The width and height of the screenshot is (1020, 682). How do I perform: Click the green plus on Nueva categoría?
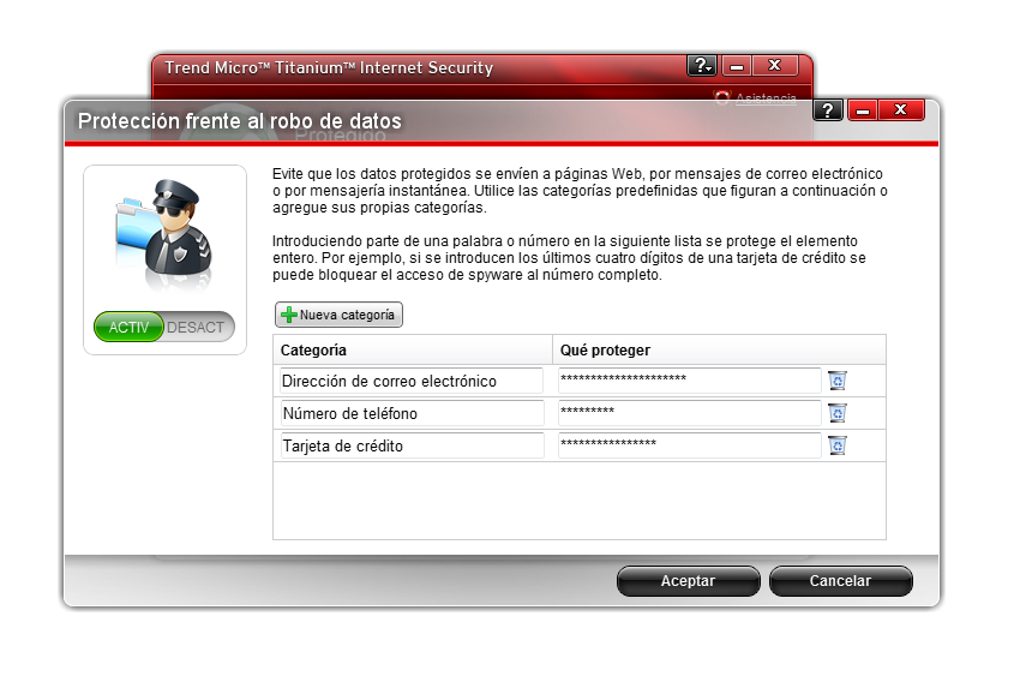(x=288, y=313)
